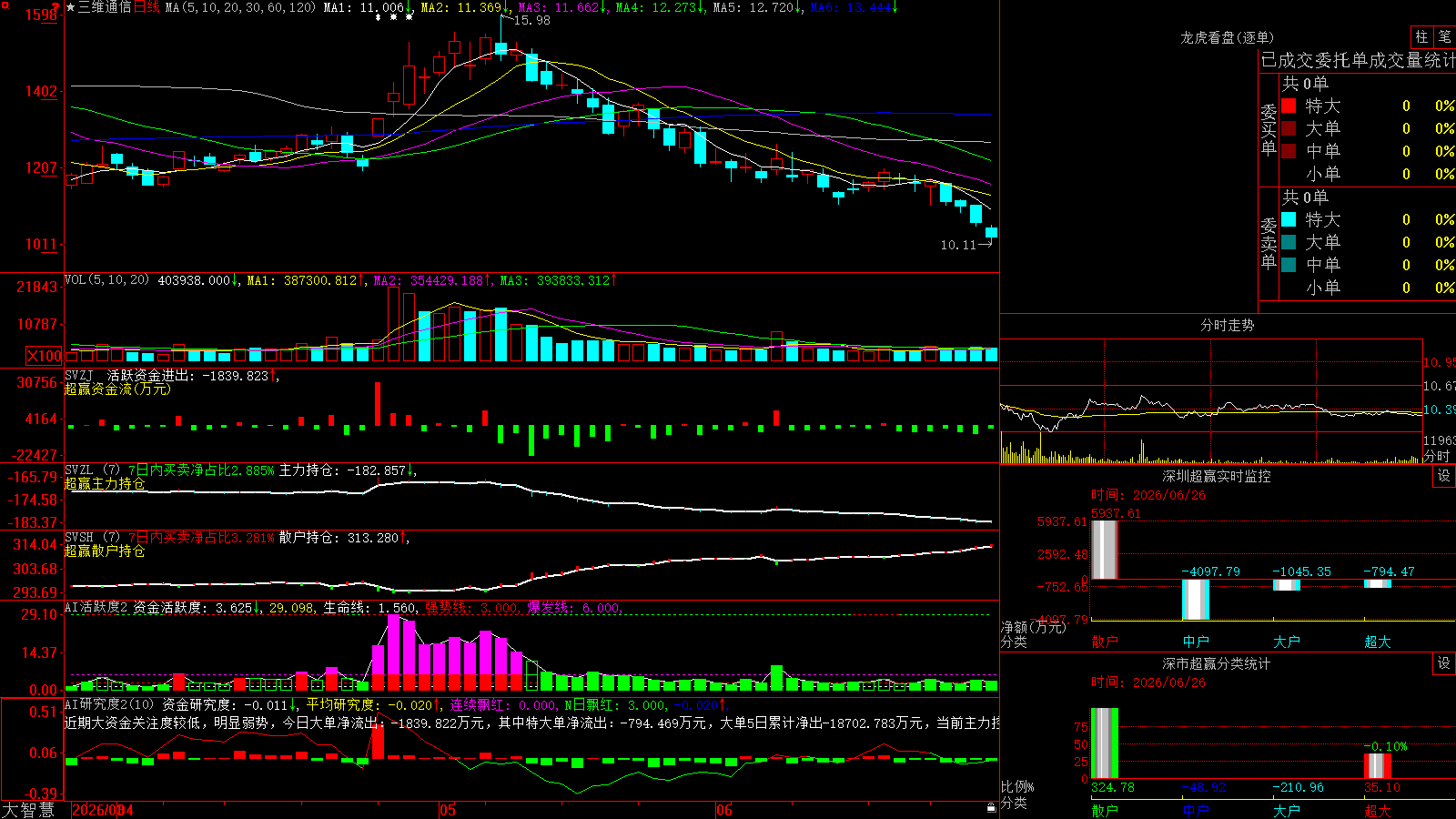The image size is (1456, 819).
Task: Click the 小单 row under 委卖单
Action: click(1369, 288)
